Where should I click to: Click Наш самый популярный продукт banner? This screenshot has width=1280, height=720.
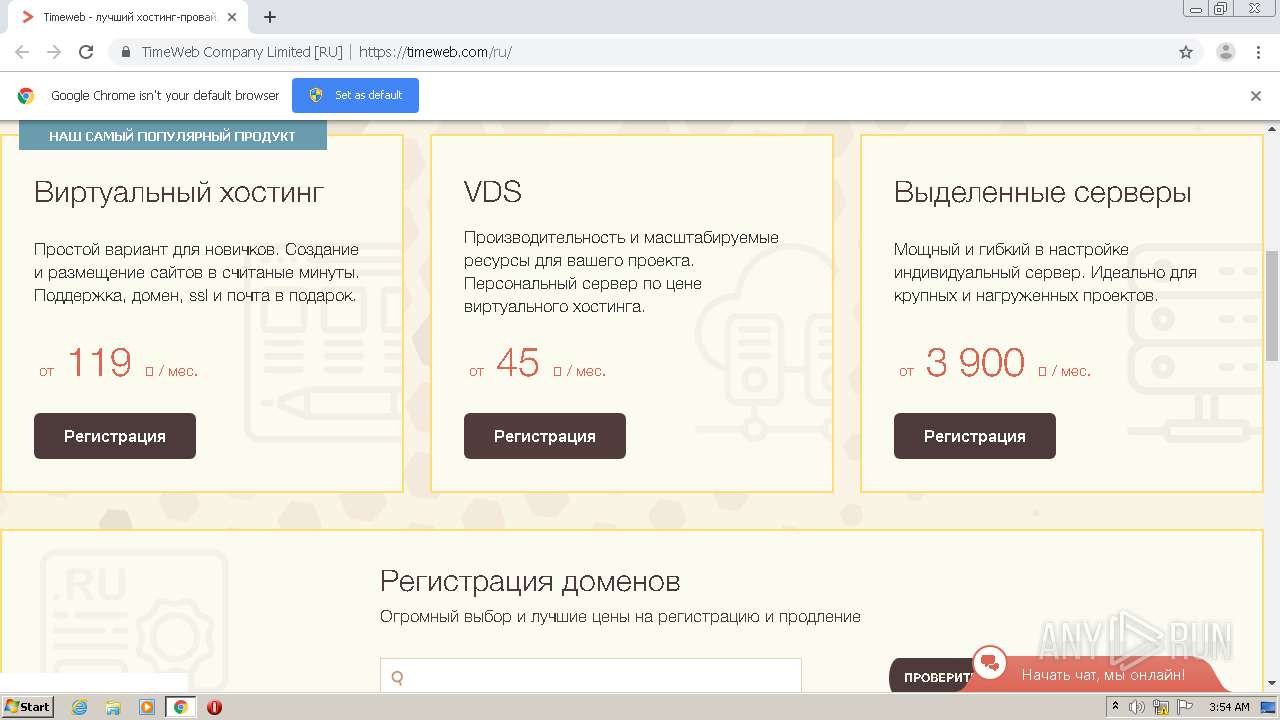pos(173,136)
